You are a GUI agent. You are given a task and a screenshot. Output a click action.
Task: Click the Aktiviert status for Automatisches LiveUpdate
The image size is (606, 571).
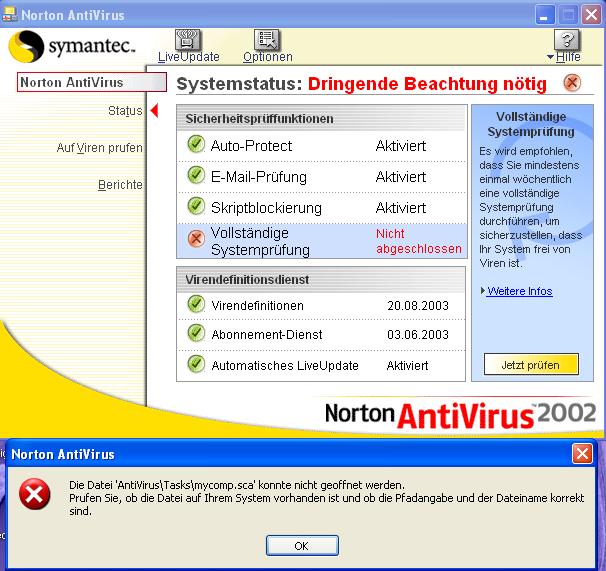pyautogui.click(x=407, y=366)
